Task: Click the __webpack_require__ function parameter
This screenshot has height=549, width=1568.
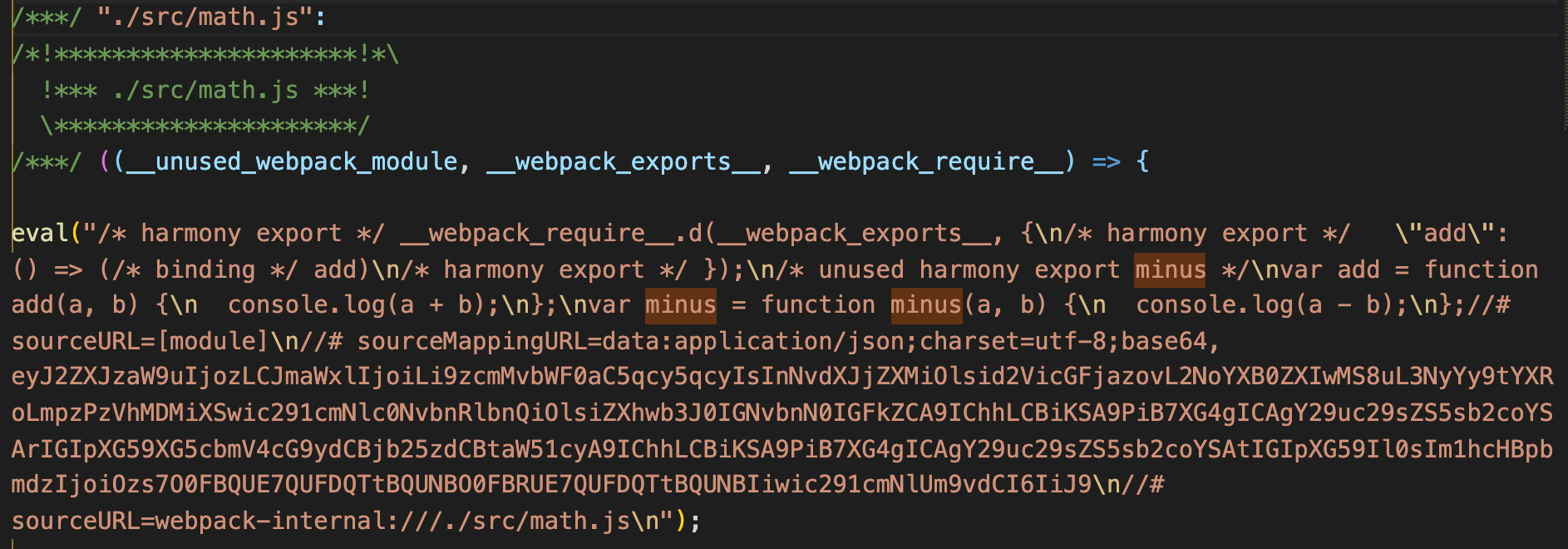Action: click(926, 161)
